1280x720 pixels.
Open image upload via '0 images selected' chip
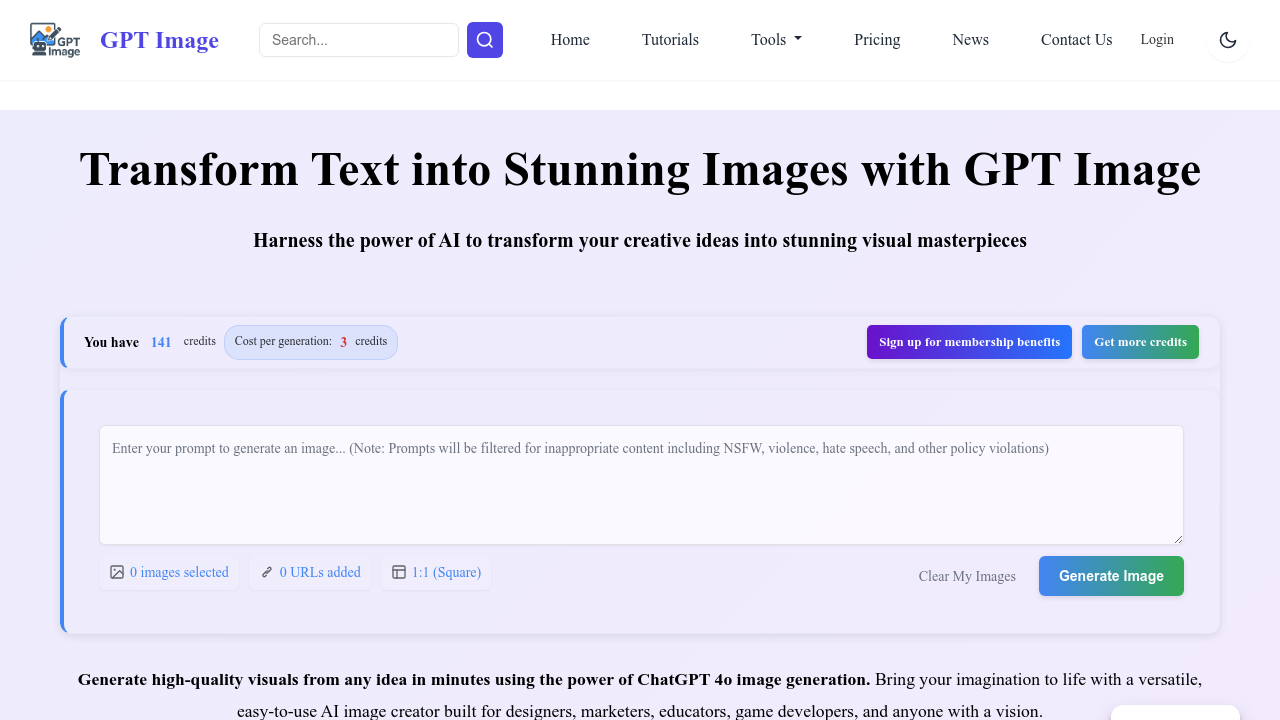pos(169,572)
